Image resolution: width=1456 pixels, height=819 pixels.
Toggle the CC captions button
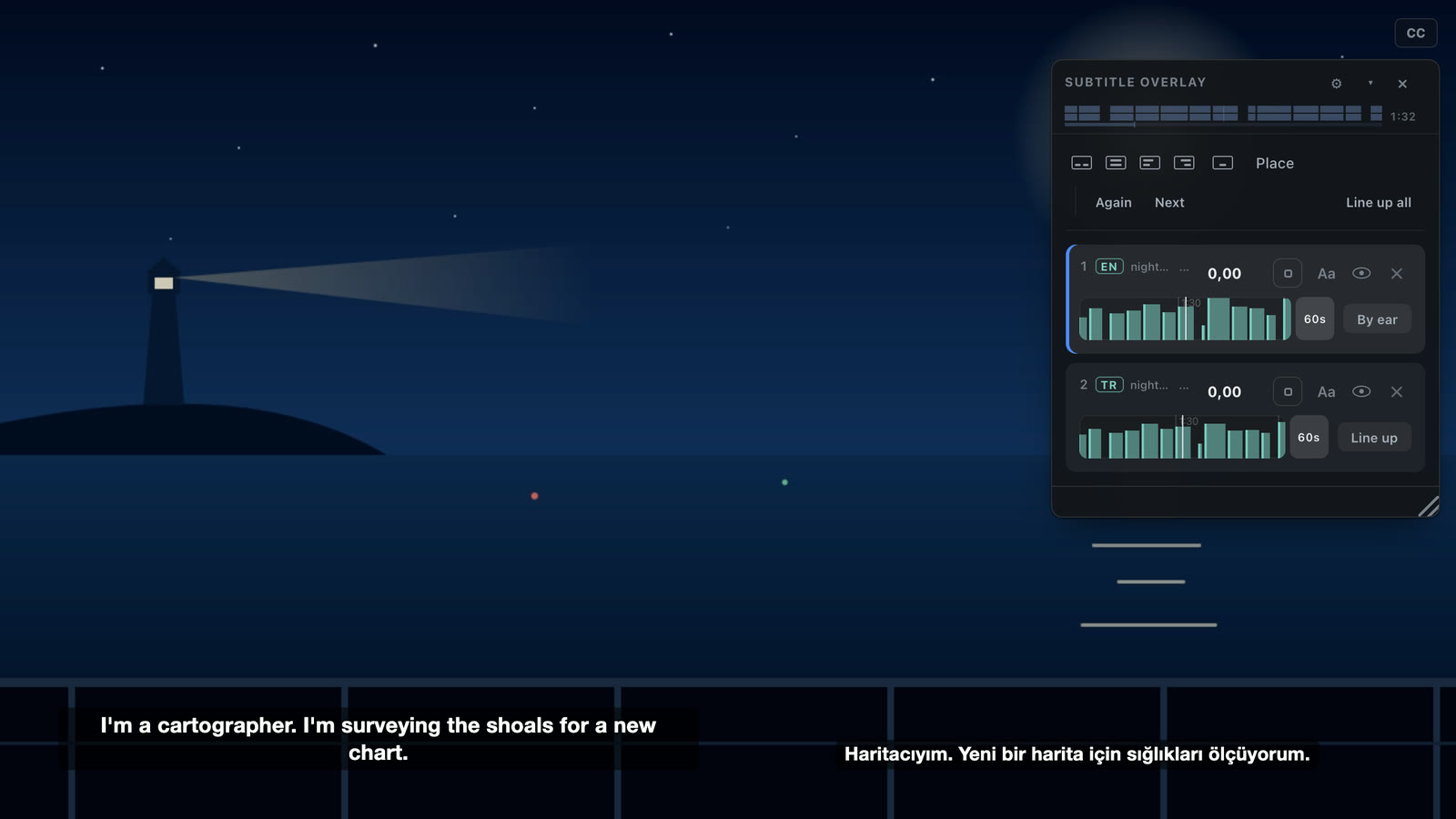[1415, 33]
